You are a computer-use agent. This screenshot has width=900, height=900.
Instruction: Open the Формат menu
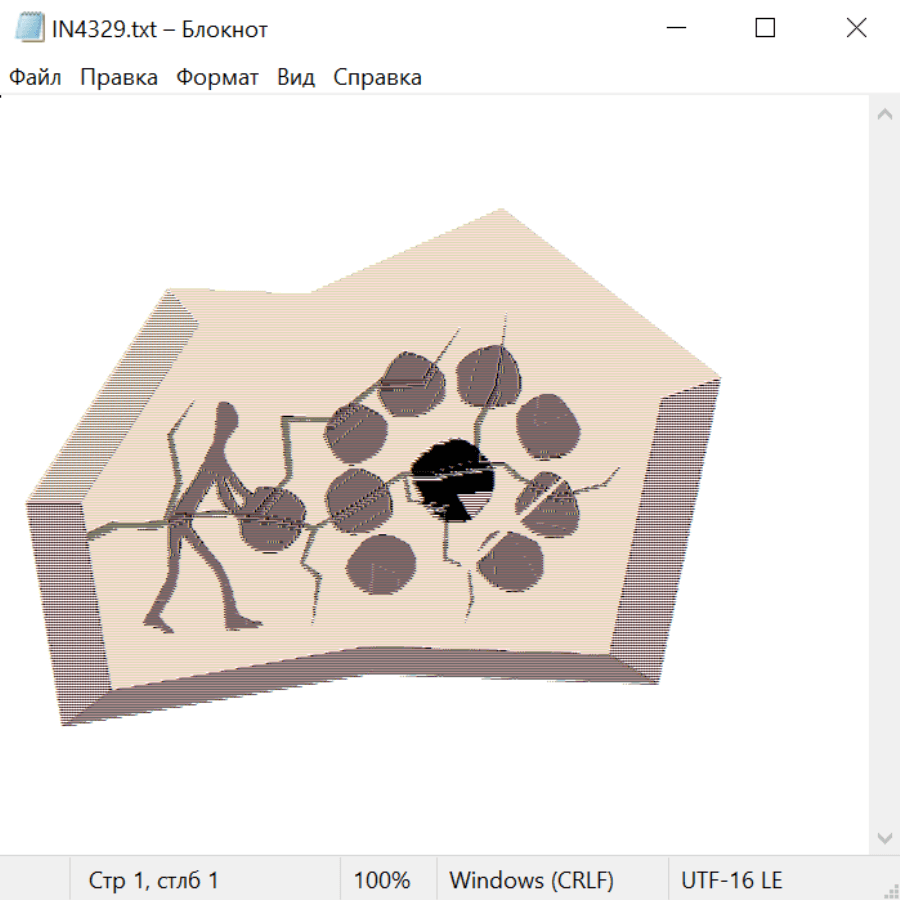(x=217, y=77)
